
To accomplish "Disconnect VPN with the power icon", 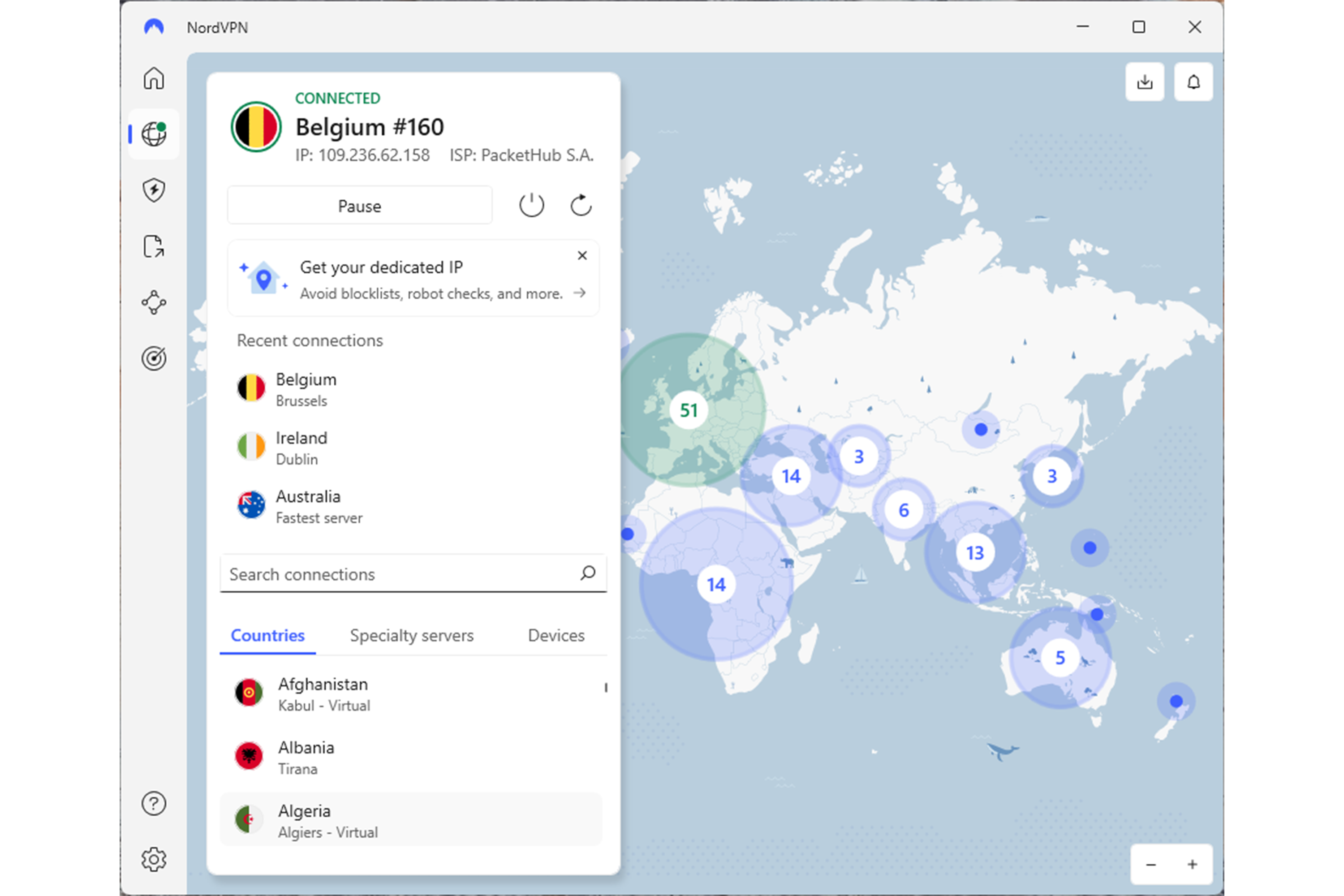I will [x=531, y=205].
